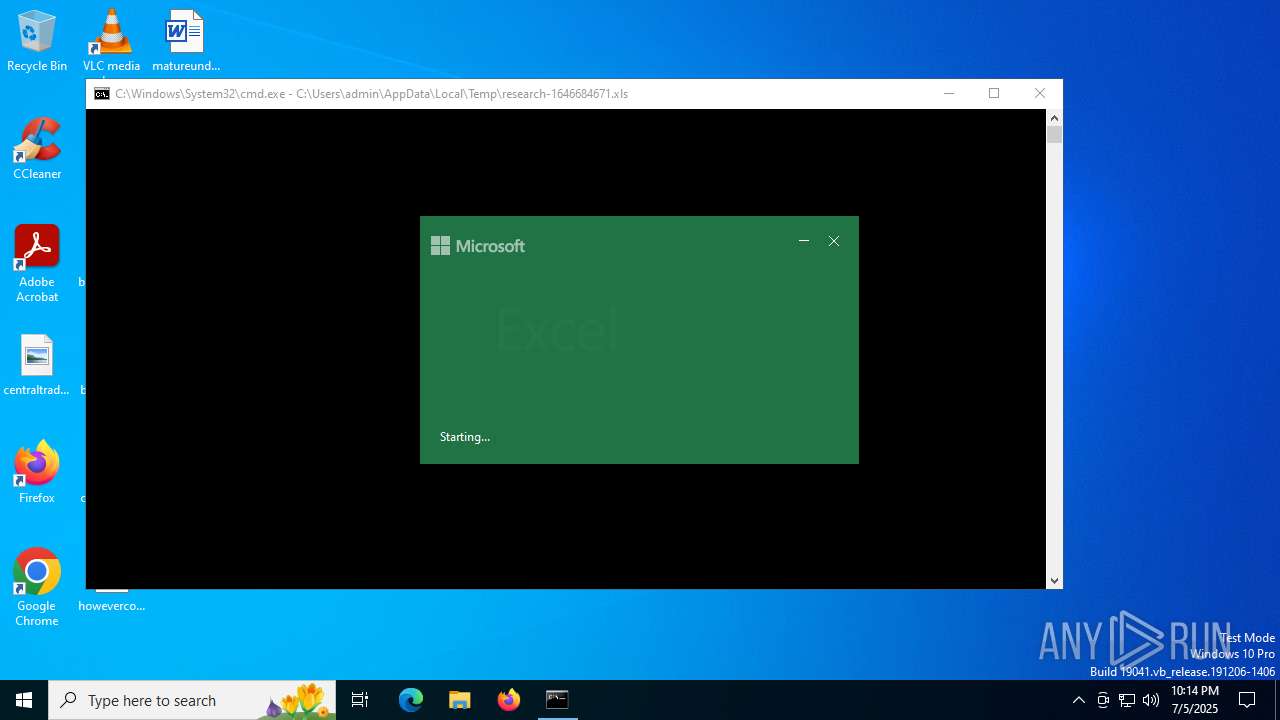Image resolution: width=1280 pixels, height=720 pixels.
Task: Open the Windows Start menu
Action: pos(24,700)
